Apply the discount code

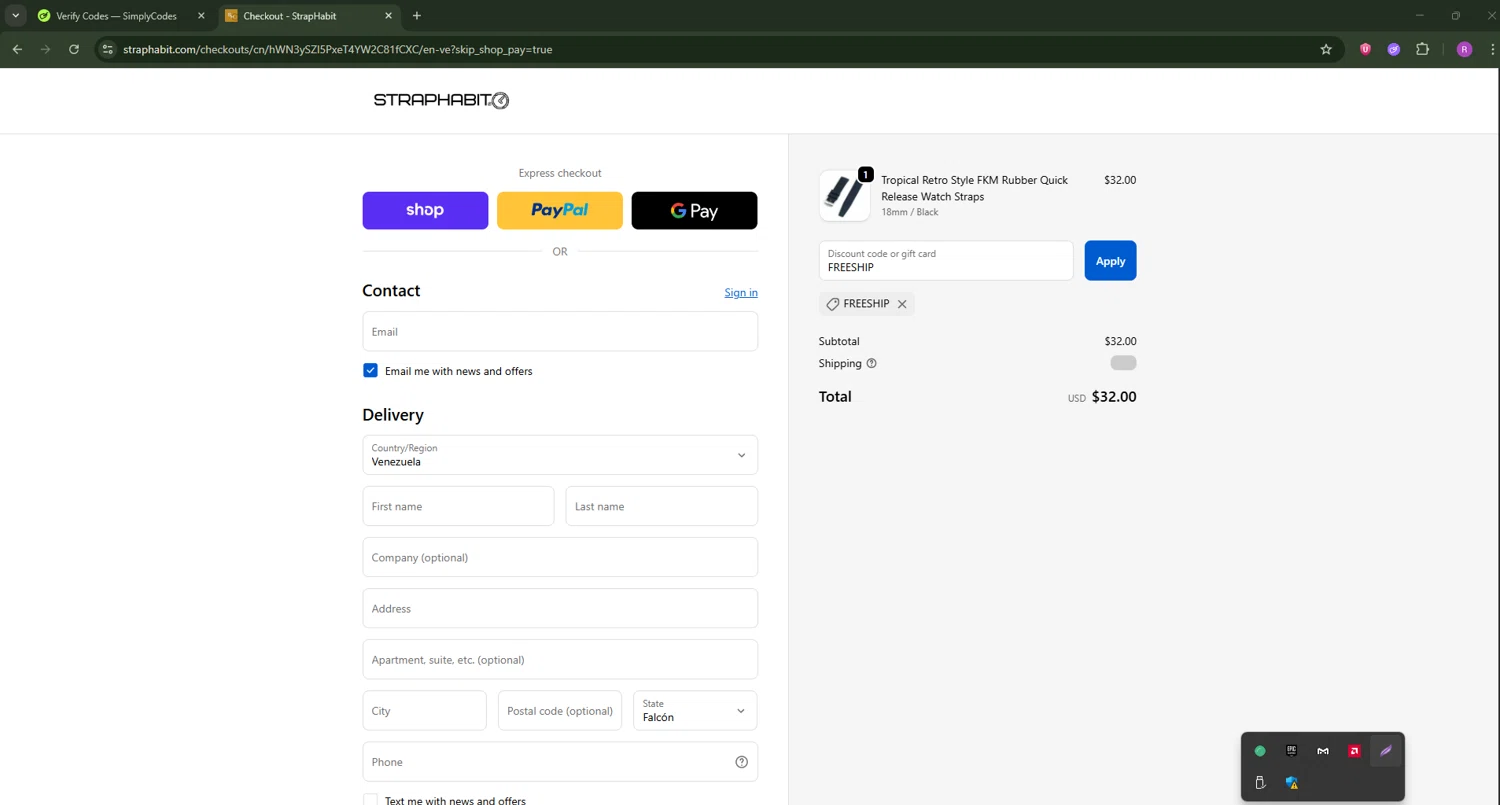[x=1110, y=261]
